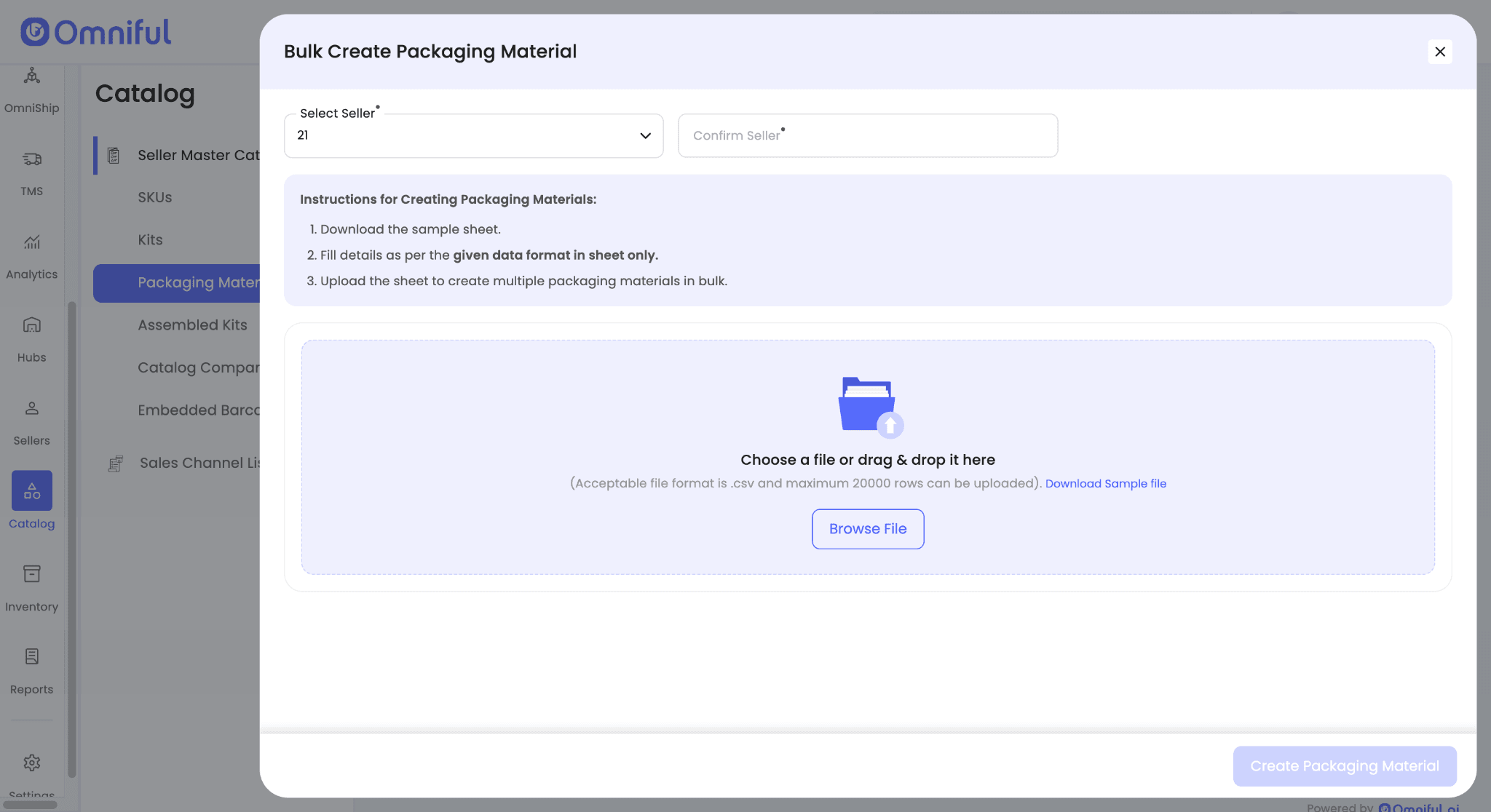Click the Confirm Seller input field

(868, 136)
